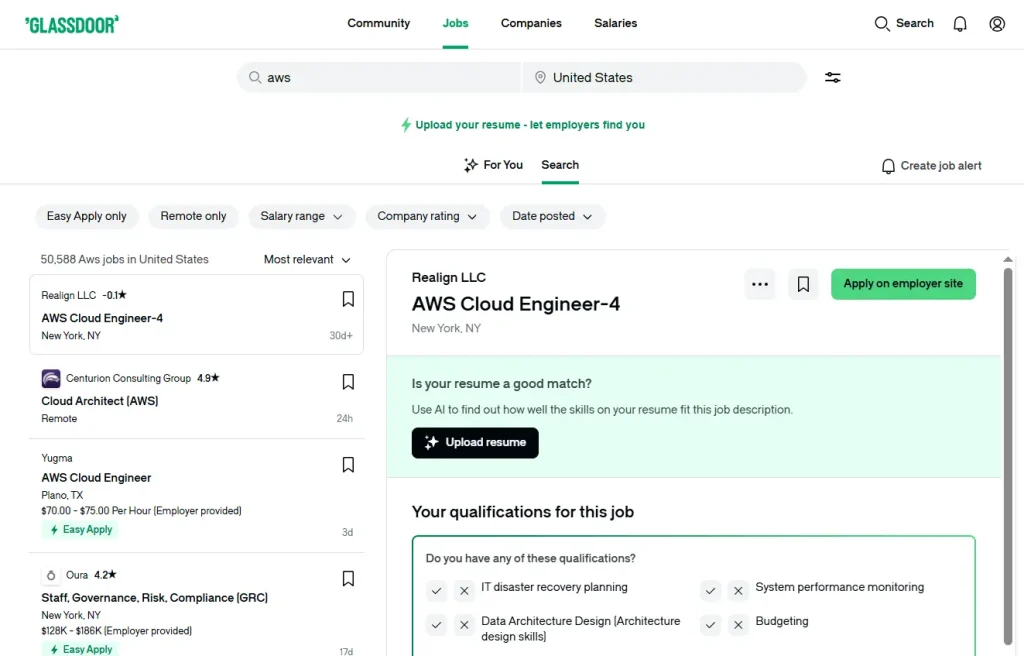
Task: Open the Glassdoor logo home link
Action: tap(72, 24)
